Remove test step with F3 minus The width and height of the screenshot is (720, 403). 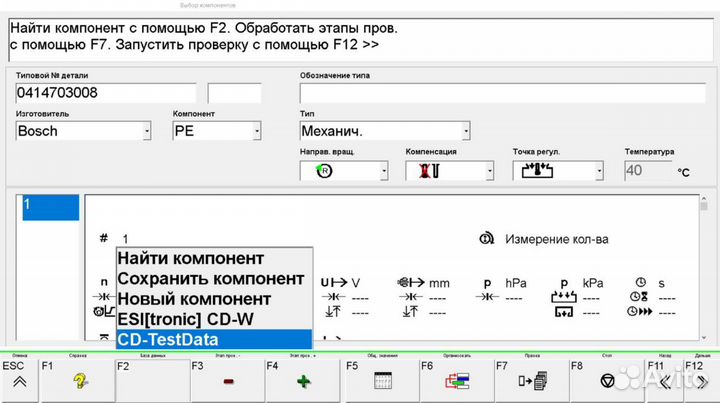tap(228, 380)
